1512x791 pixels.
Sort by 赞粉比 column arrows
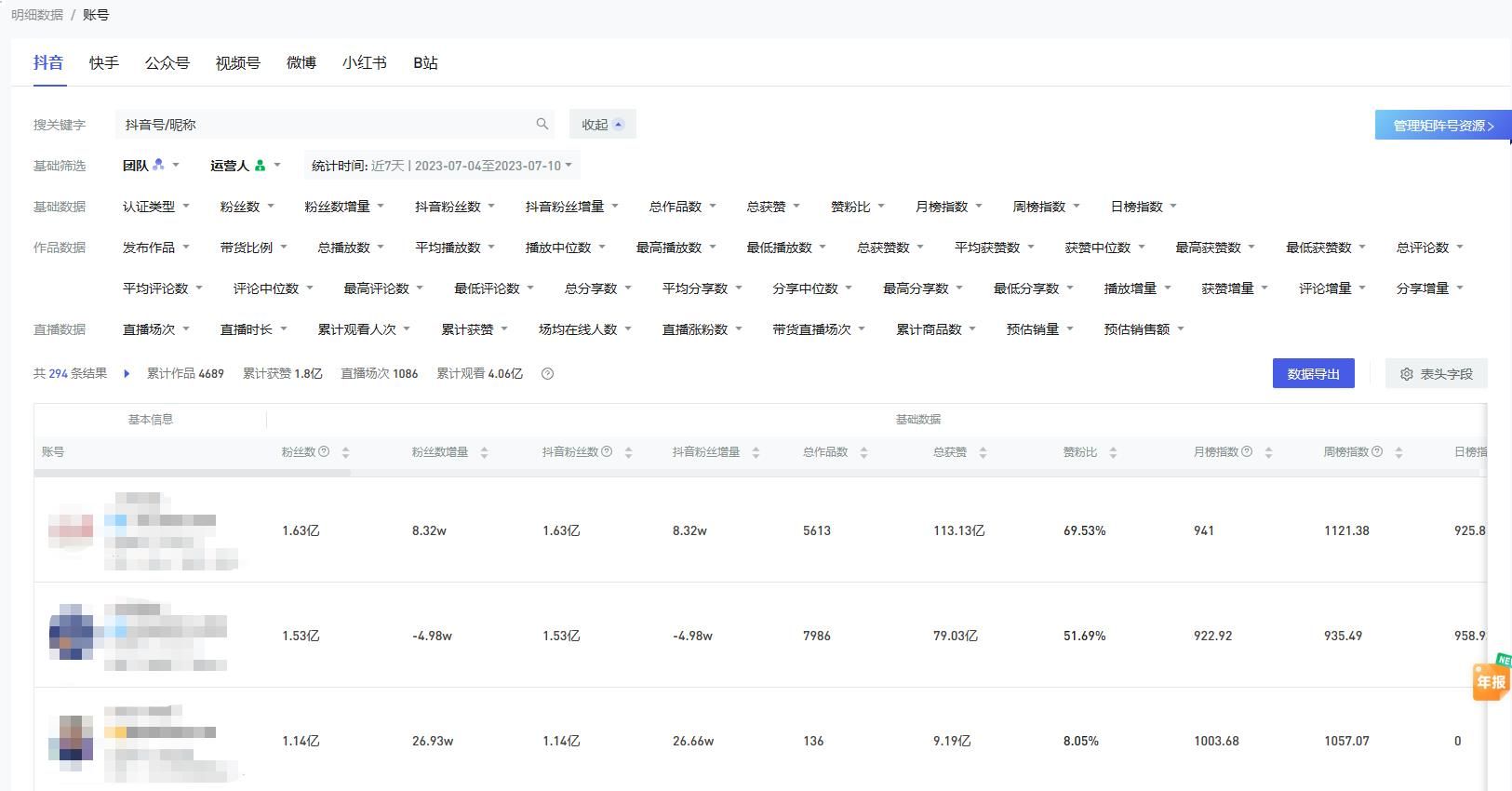click(1113, 452)
